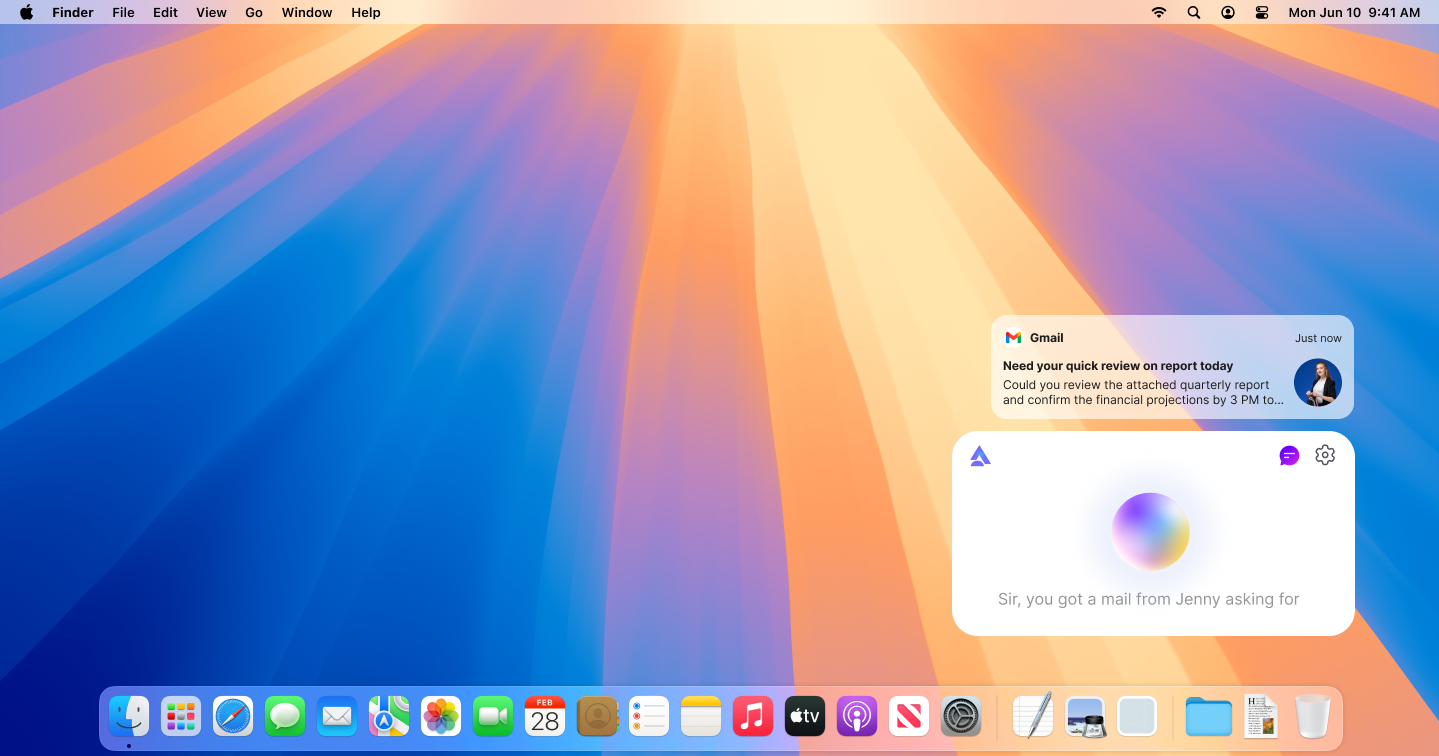Tap the glowing assistant orb
The image size is (1439, 756).
[x=1151, y=531]
